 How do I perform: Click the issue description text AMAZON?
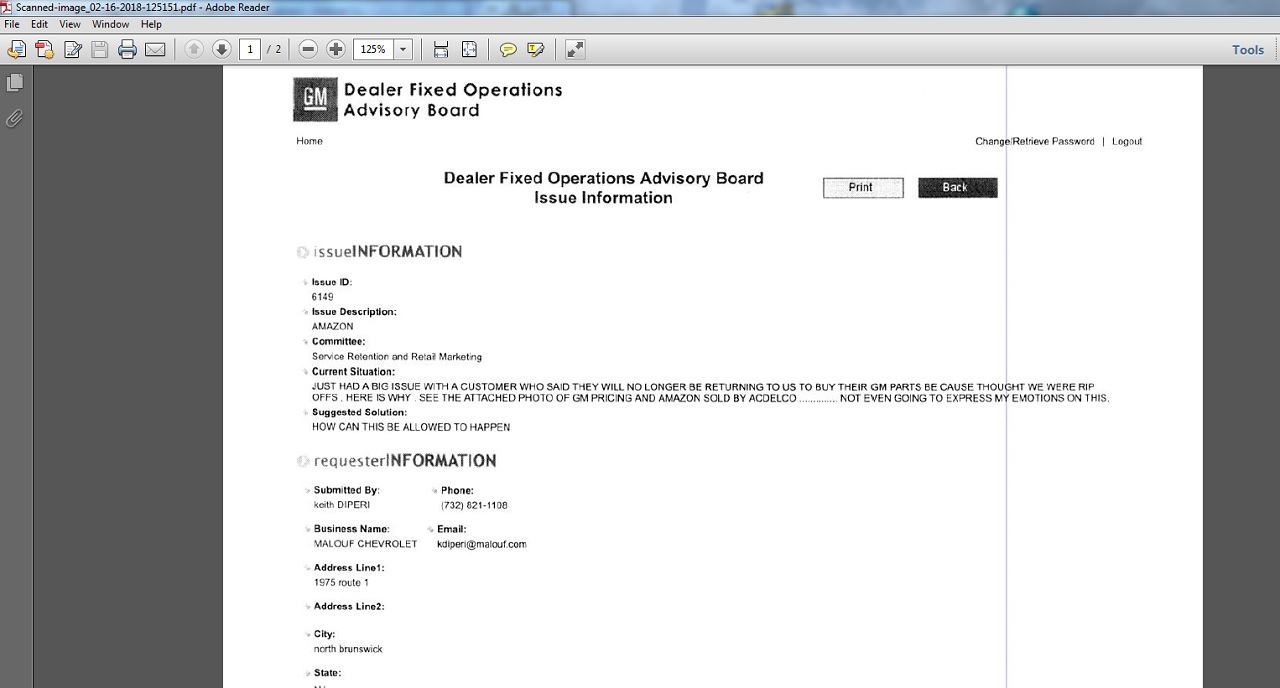pyautogui.click(x=333, y=327)
